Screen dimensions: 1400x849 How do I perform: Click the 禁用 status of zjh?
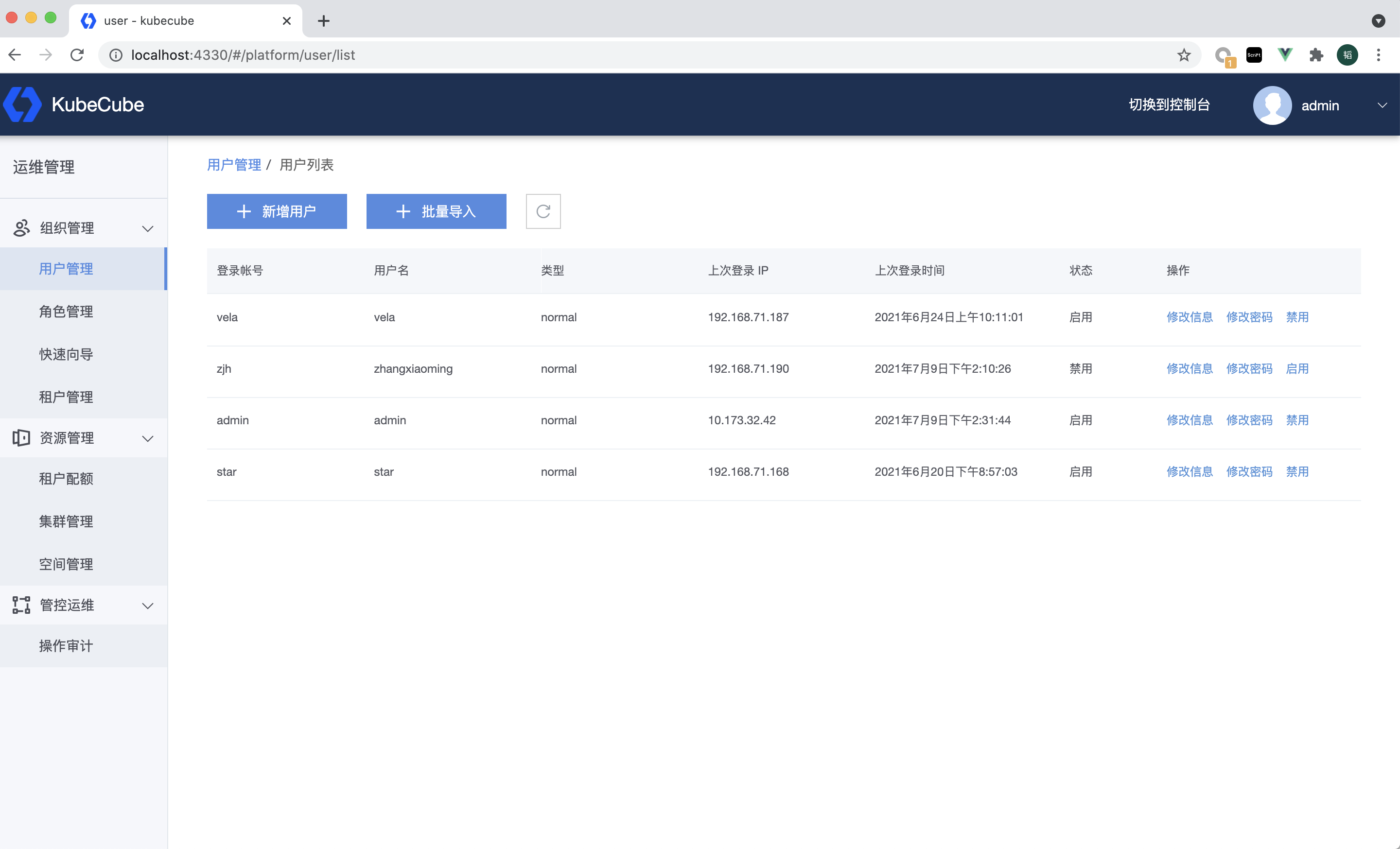(1081, 368)
